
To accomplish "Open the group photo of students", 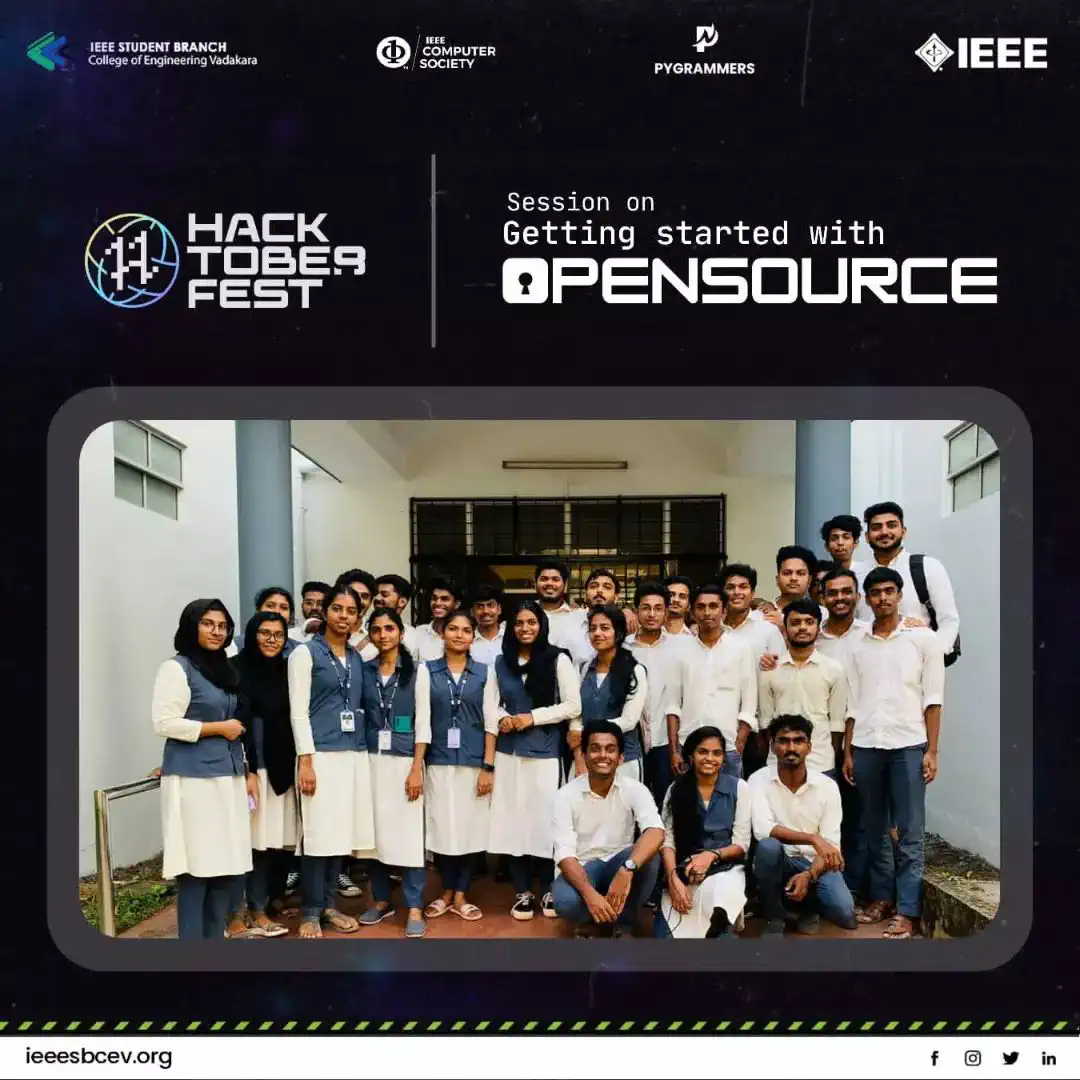I will 539,678.
